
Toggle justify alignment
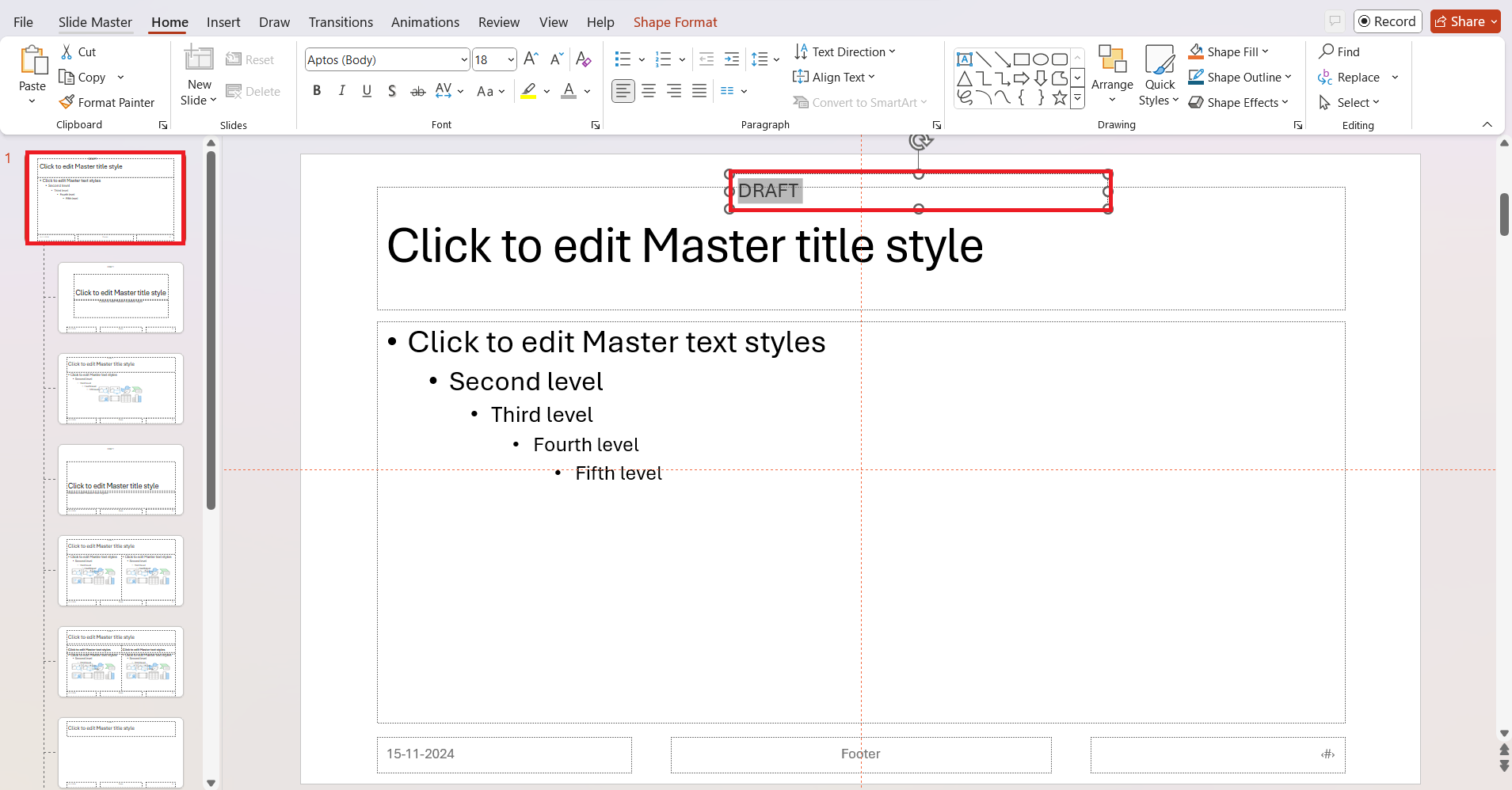pyautogui.click(x=699, y=91)
